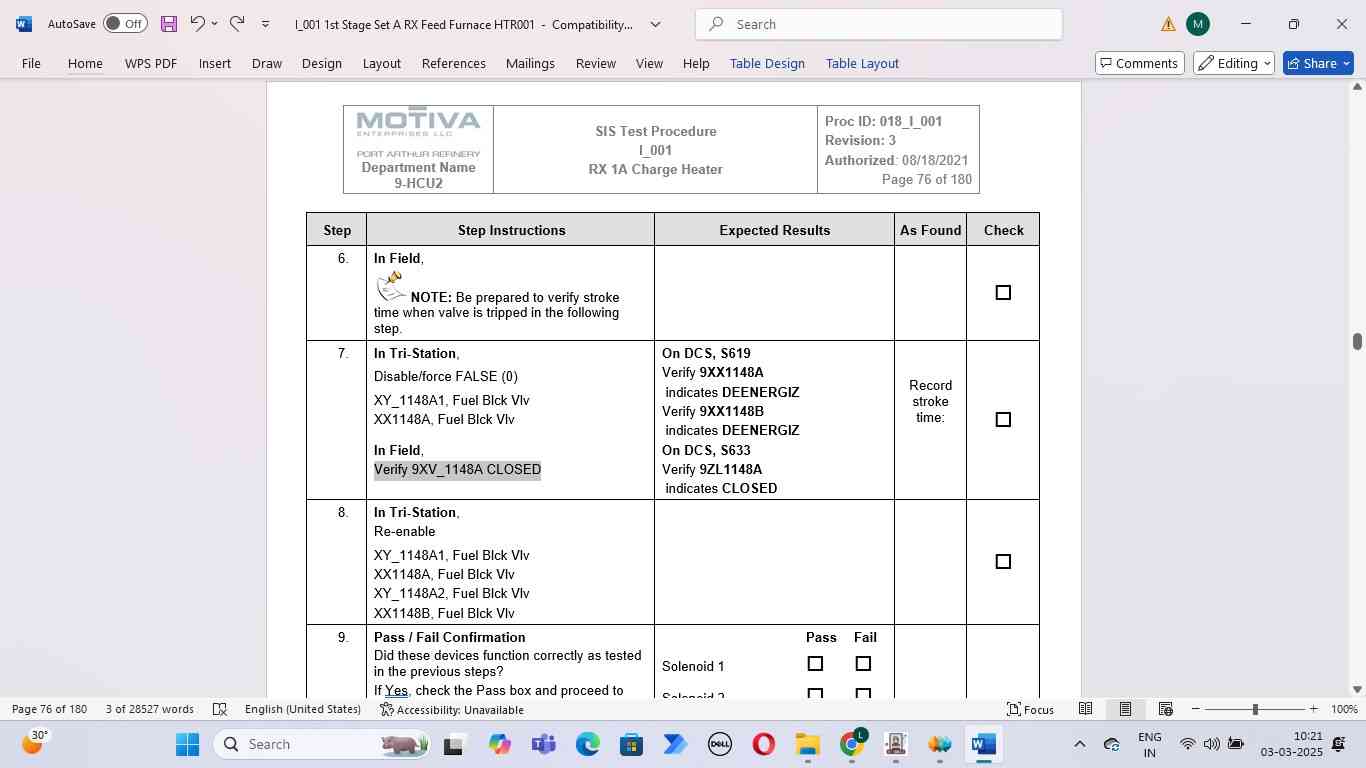This screenshot has width=1366, height=768.
Task: Show hidden system tray icons chevron
Action: tap(1079, 744)
